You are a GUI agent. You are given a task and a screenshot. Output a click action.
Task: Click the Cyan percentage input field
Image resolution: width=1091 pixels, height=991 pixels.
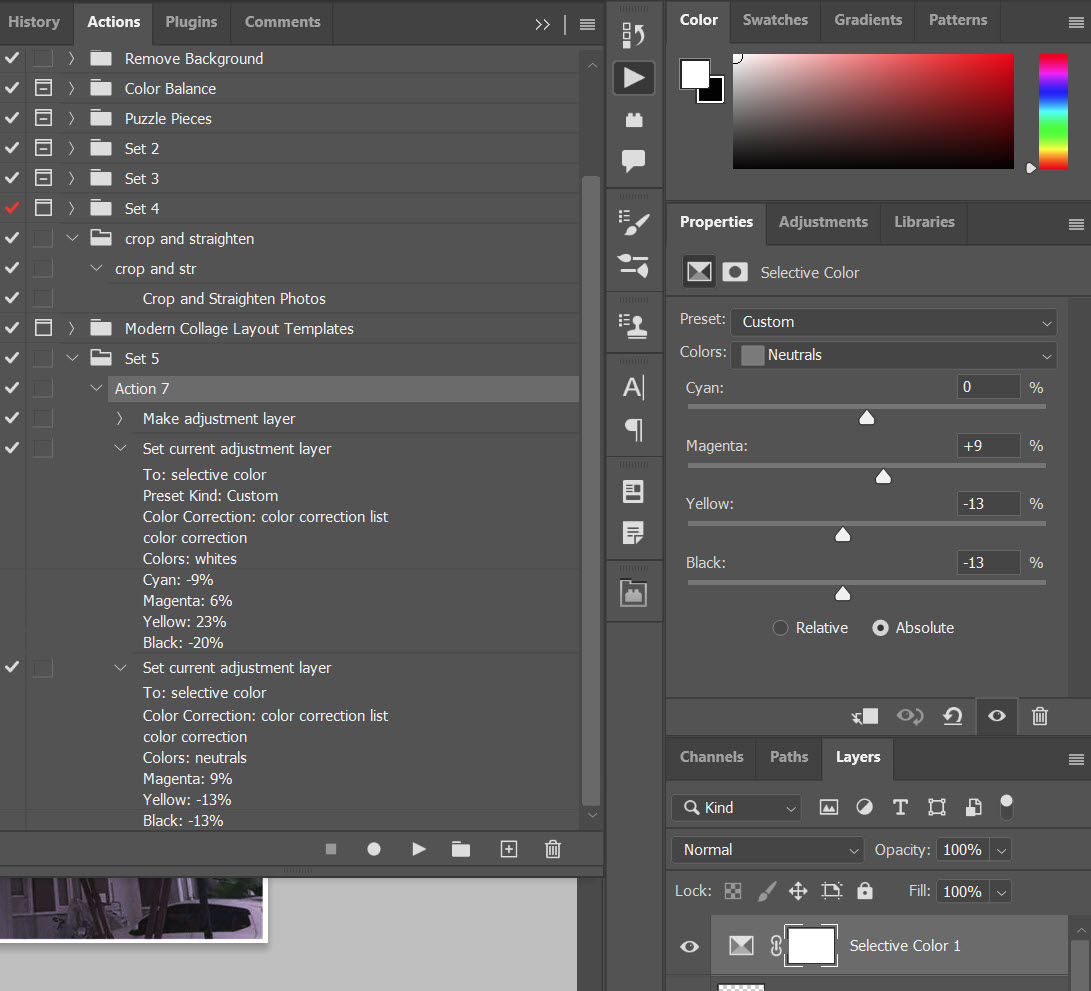(x=988, y=387)
